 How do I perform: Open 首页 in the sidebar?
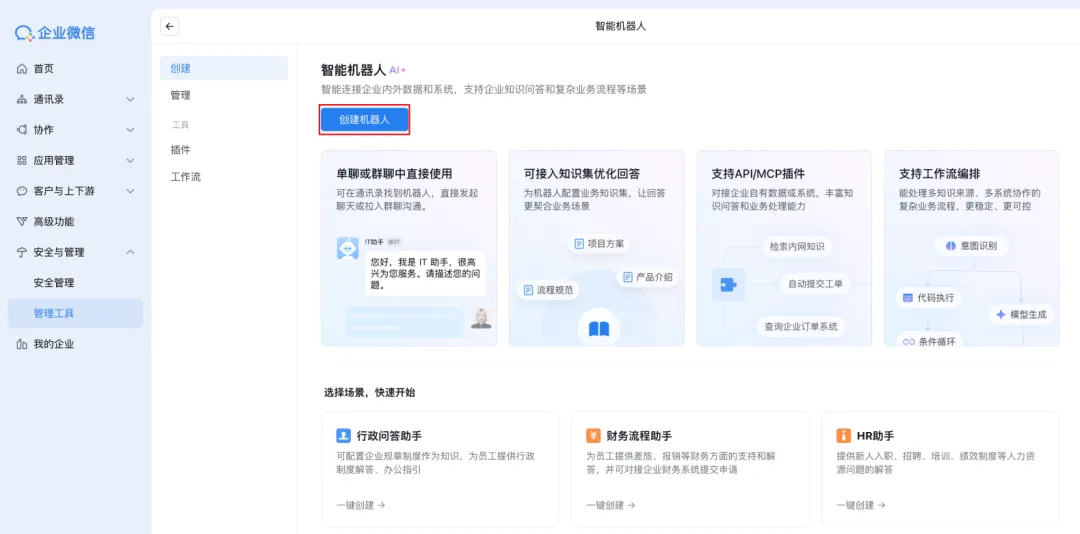[76, 69]
